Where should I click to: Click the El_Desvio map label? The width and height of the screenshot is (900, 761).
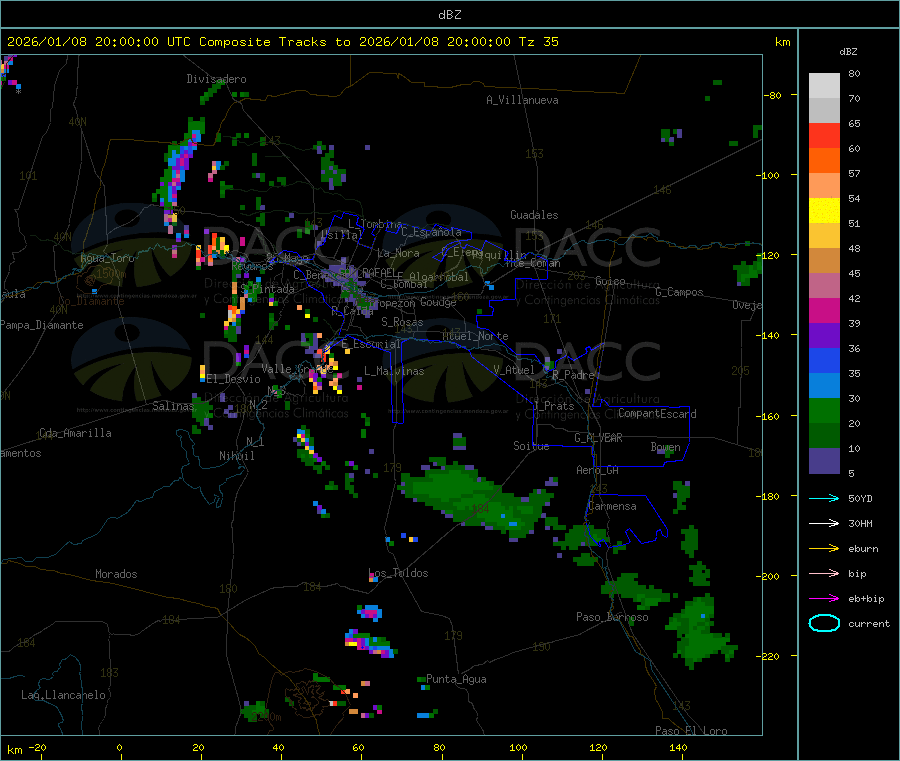[x=233, y=379]
